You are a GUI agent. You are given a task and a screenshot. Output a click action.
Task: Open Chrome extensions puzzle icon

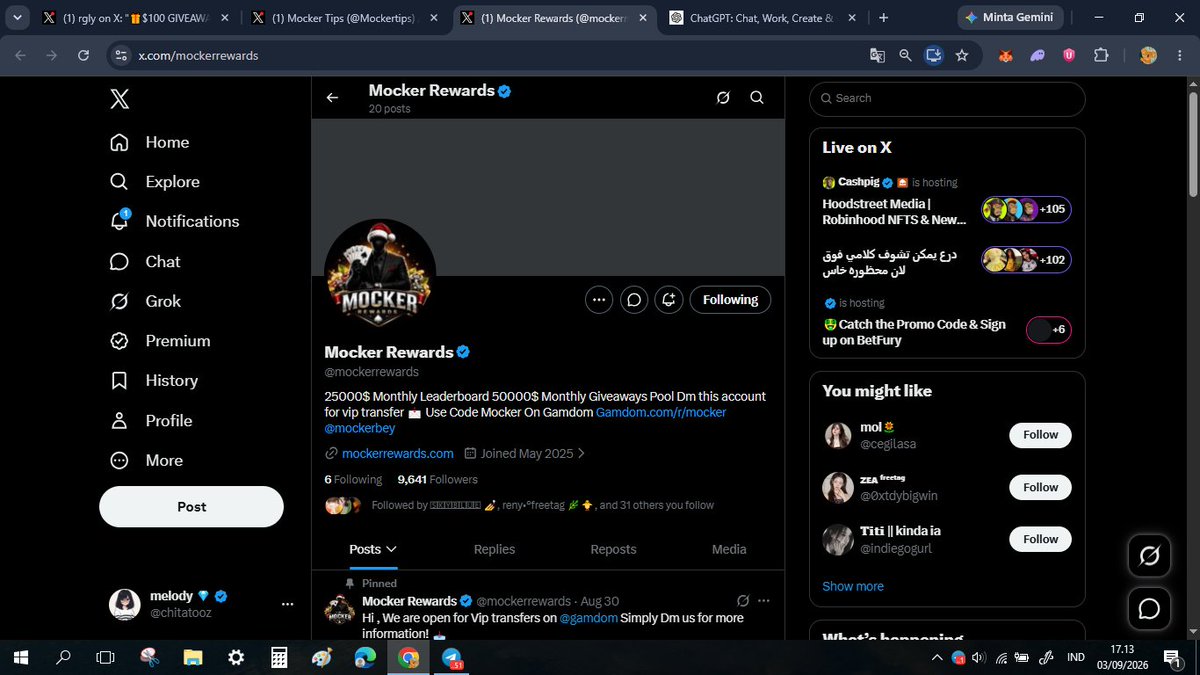[1102, 56]
